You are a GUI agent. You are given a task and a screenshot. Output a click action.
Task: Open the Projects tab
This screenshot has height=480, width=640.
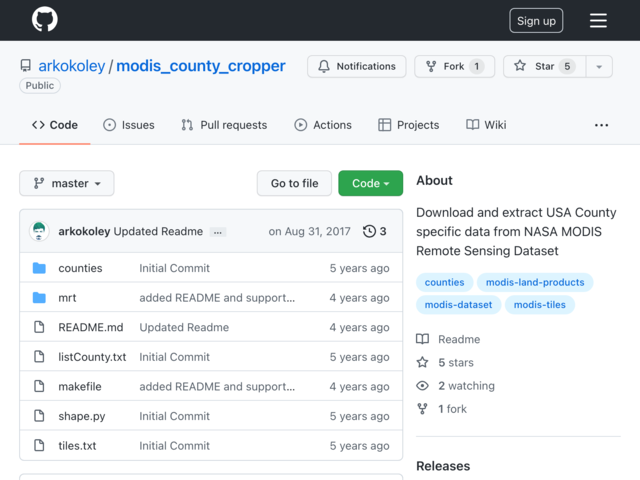tap(409, 125)
